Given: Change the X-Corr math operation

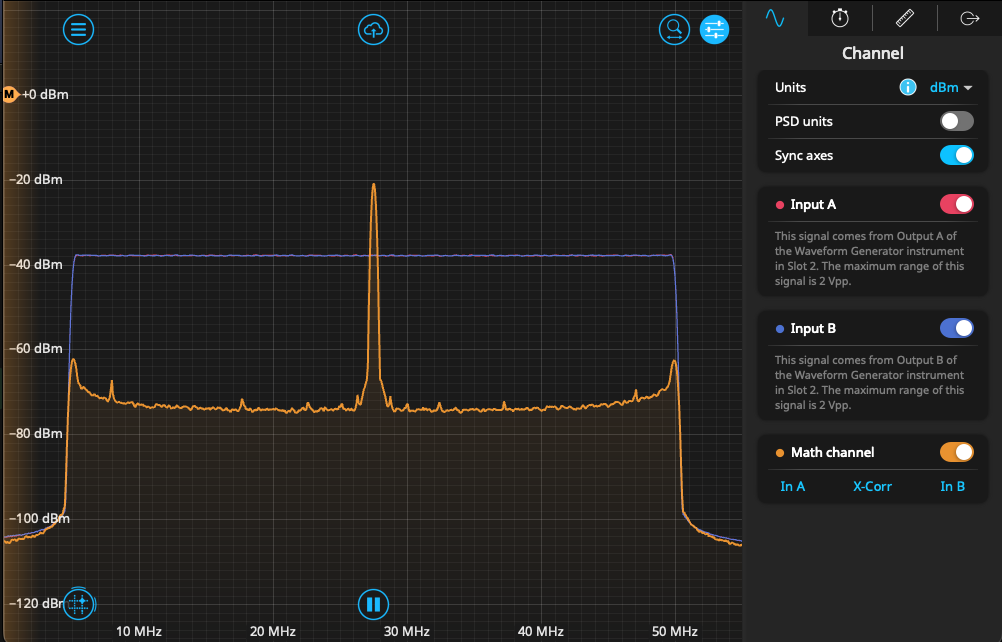Looking at the screenshot, I should [x=872, y=487].
